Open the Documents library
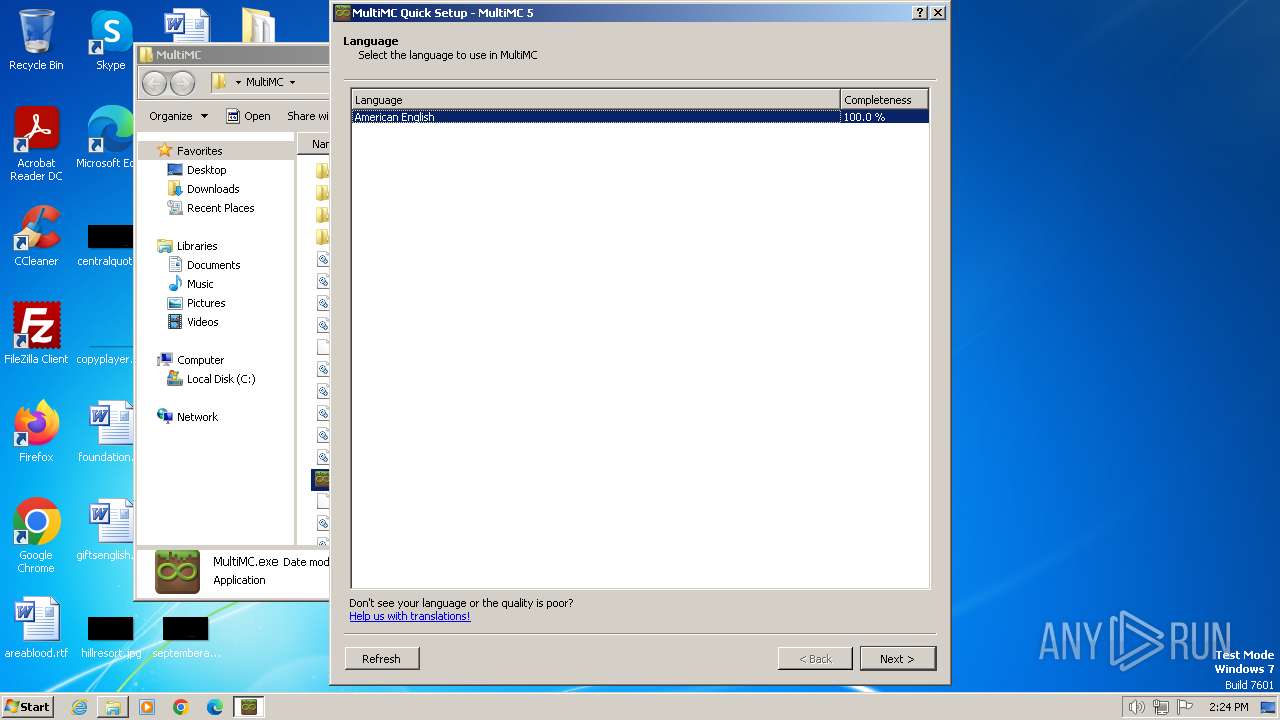This screenshot has width=1280, height=720. coord(213,265)
